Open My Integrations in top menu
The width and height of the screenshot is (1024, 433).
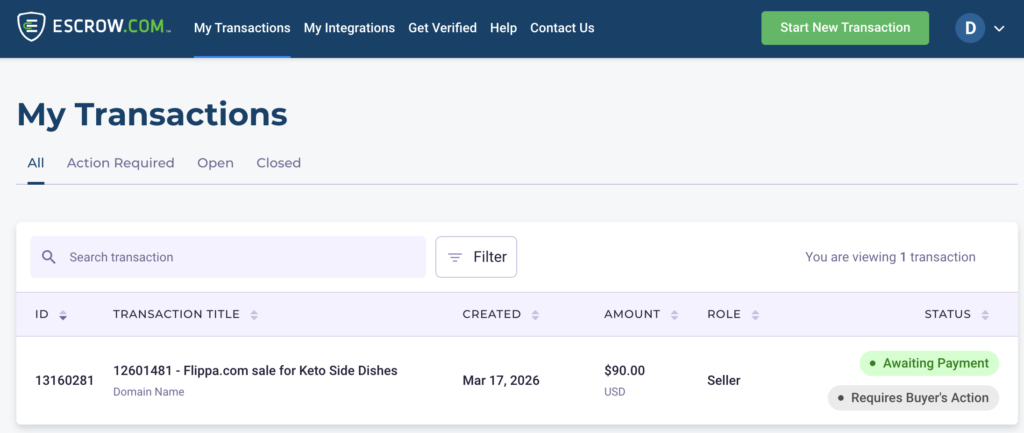pyautogui.click(x=349, y=28)
